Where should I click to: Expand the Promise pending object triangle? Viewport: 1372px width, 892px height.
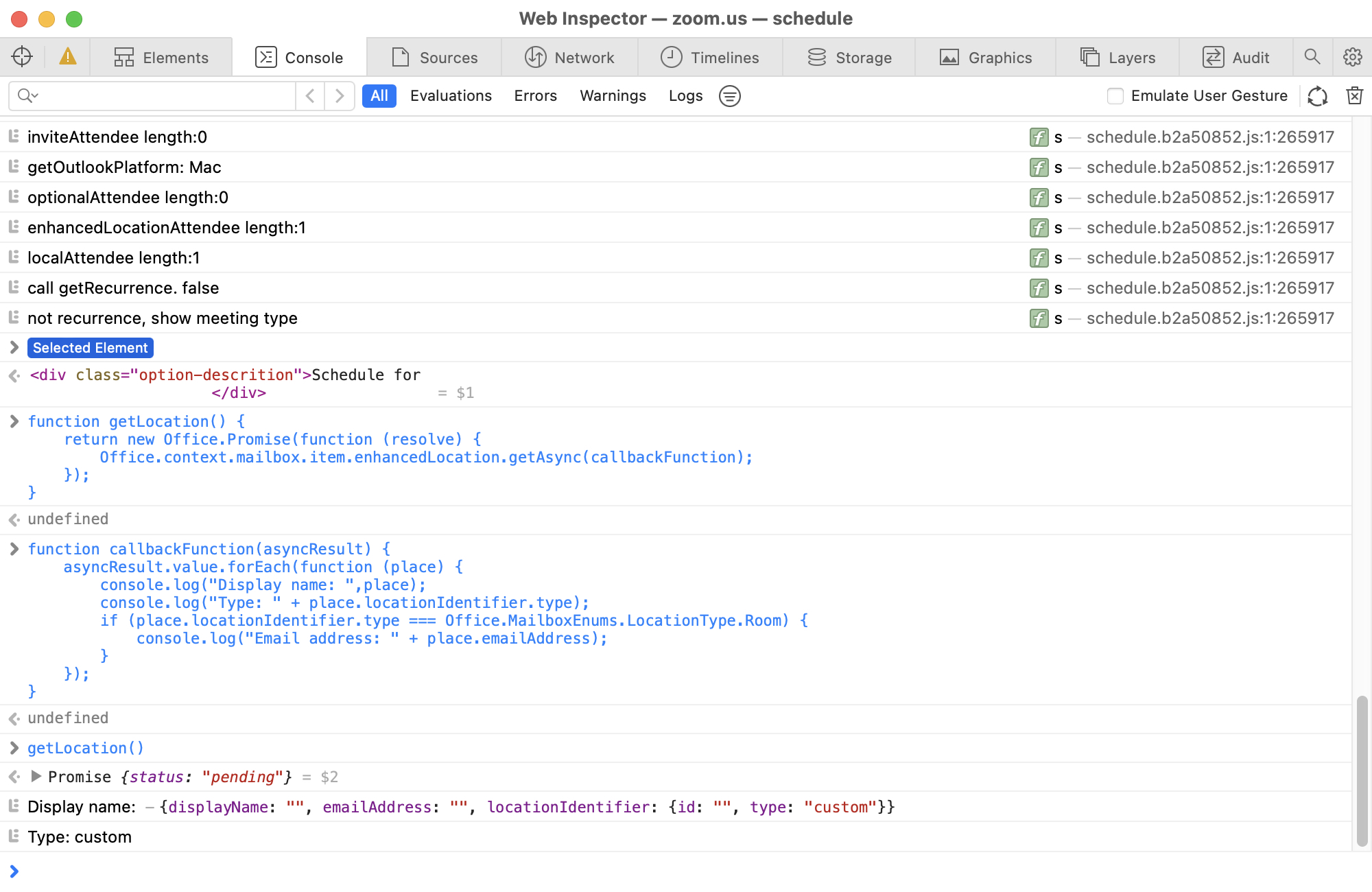click(36, 777)
